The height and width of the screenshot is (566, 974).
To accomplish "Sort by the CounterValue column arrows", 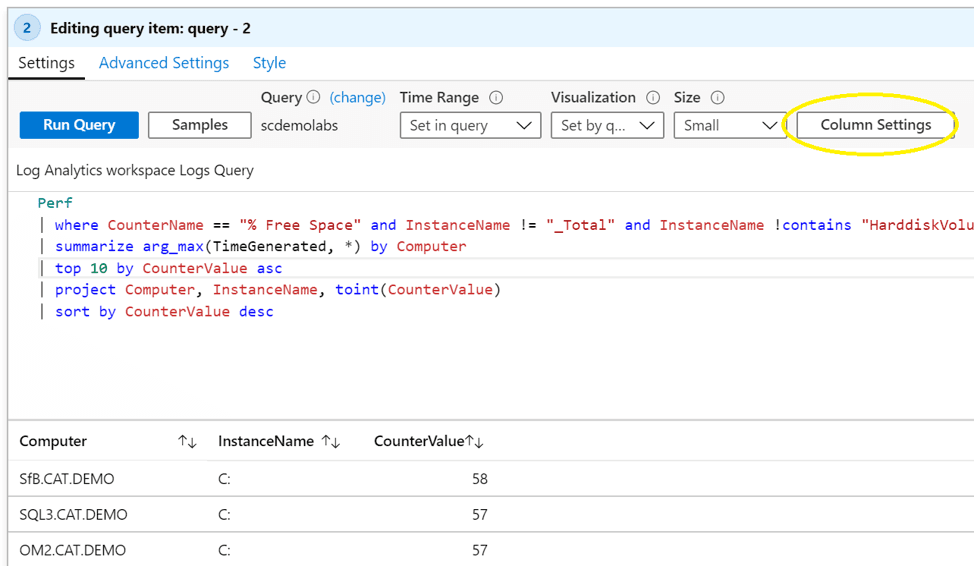I will (475, 442).
